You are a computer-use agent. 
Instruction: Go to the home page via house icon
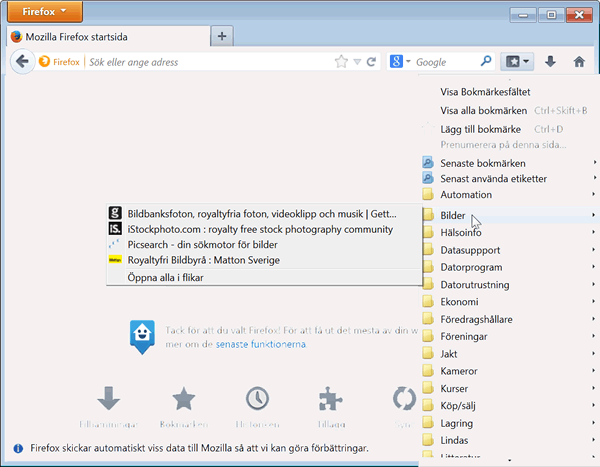[x=579, y=61]
